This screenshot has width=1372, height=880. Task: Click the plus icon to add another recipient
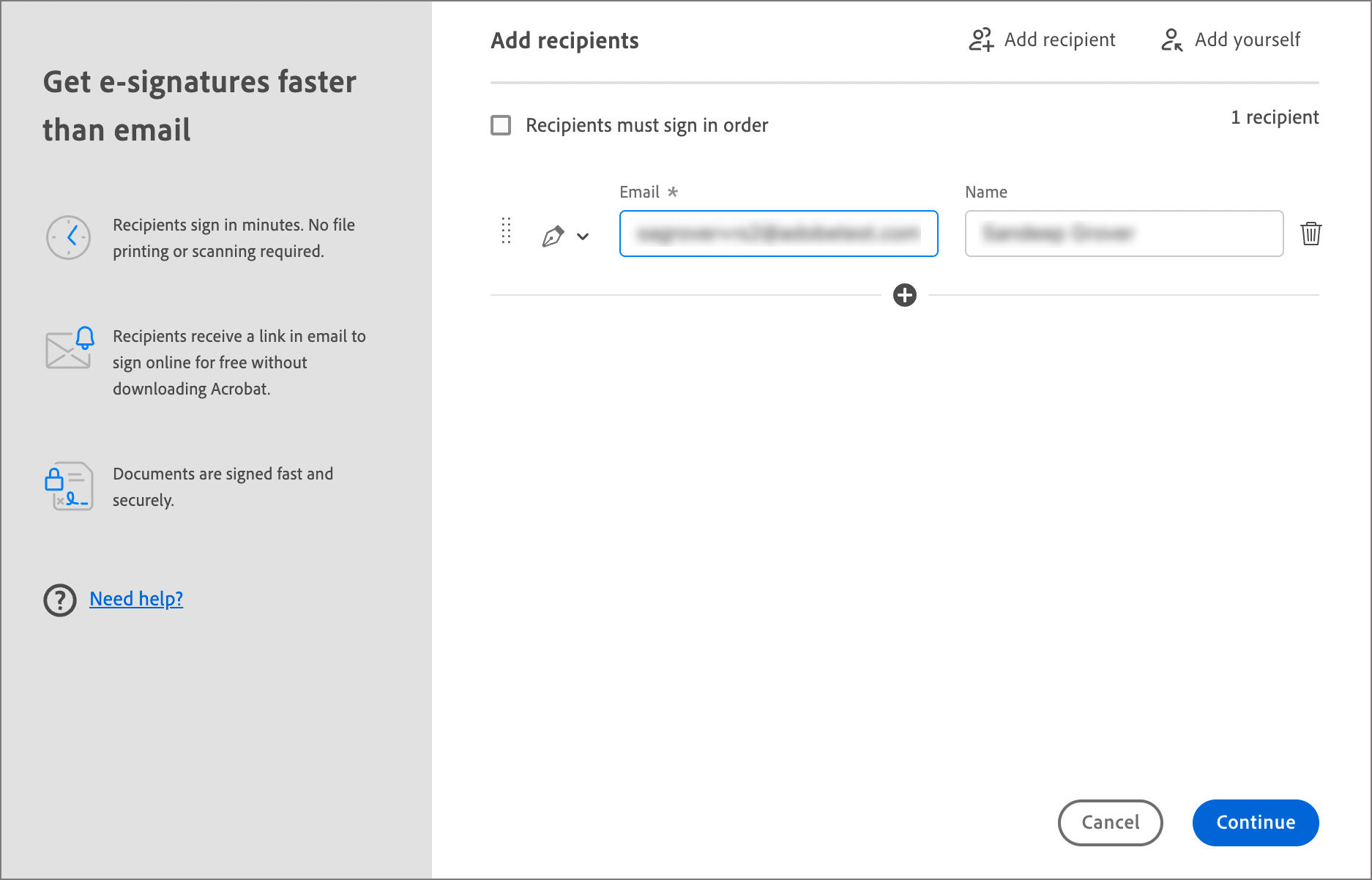pos(904,295)
